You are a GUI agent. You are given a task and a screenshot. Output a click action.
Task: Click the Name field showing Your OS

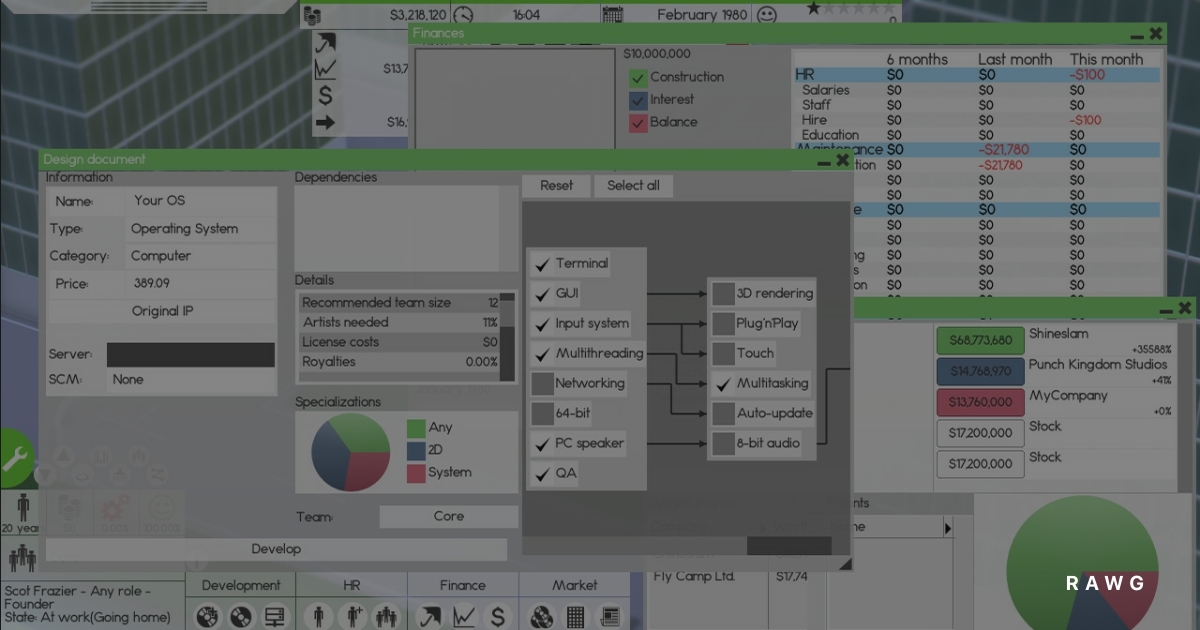tap(200, 201)
